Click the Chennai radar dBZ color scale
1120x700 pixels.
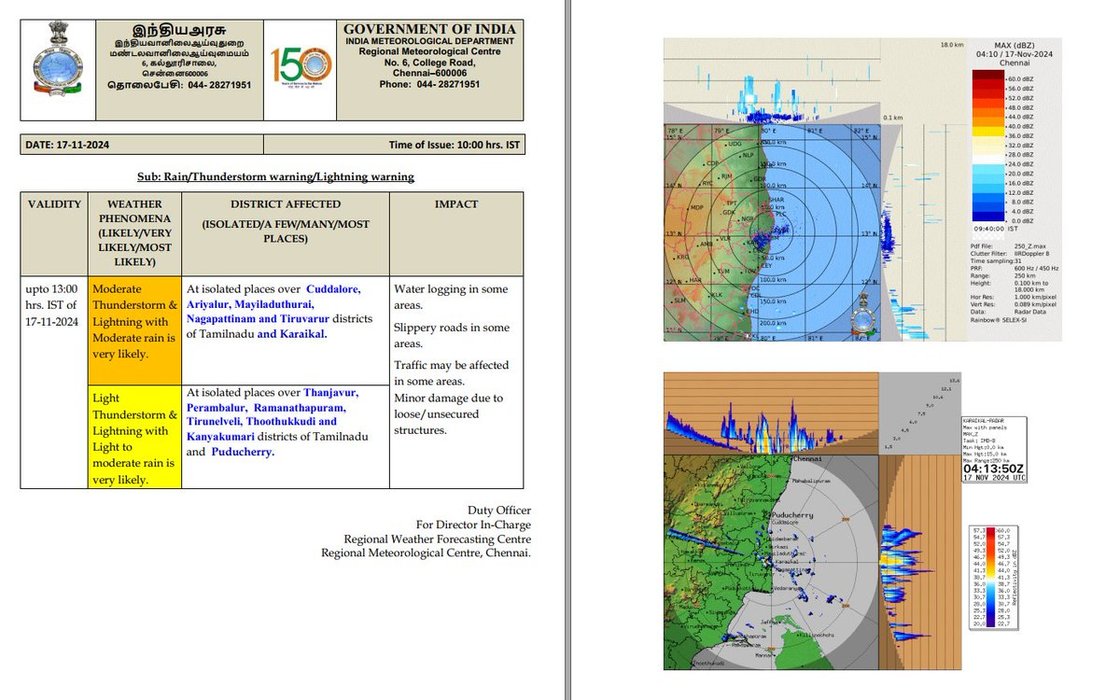click(x=988, y=146)
